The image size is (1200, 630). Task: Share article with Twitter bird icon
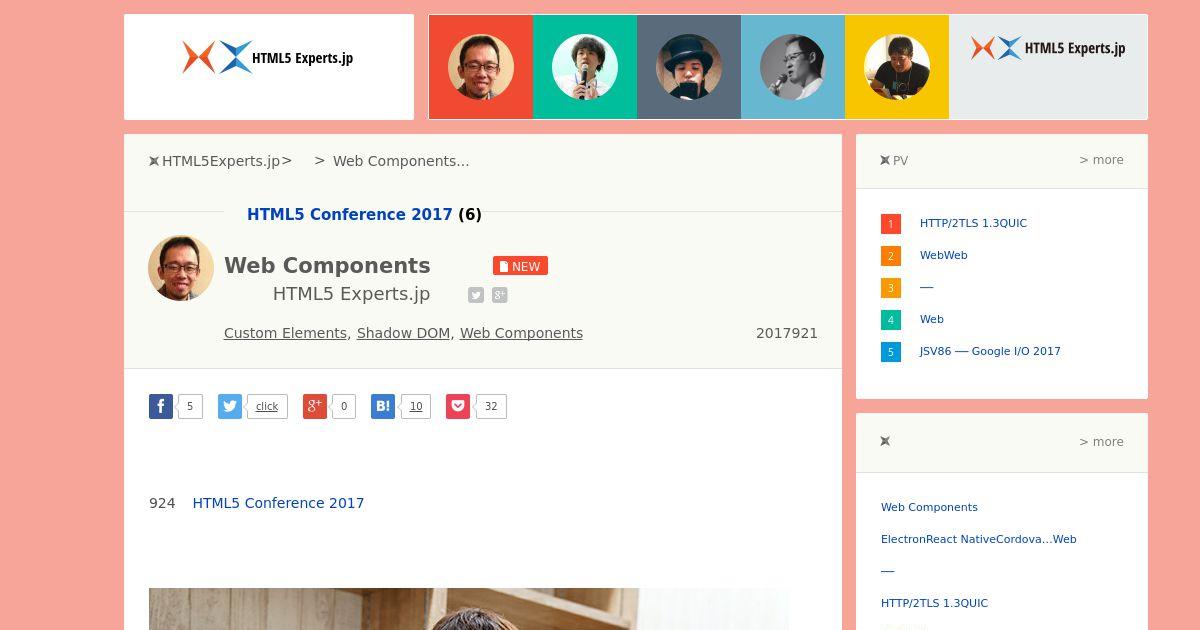pyautogui.click(x=230, y=406)
